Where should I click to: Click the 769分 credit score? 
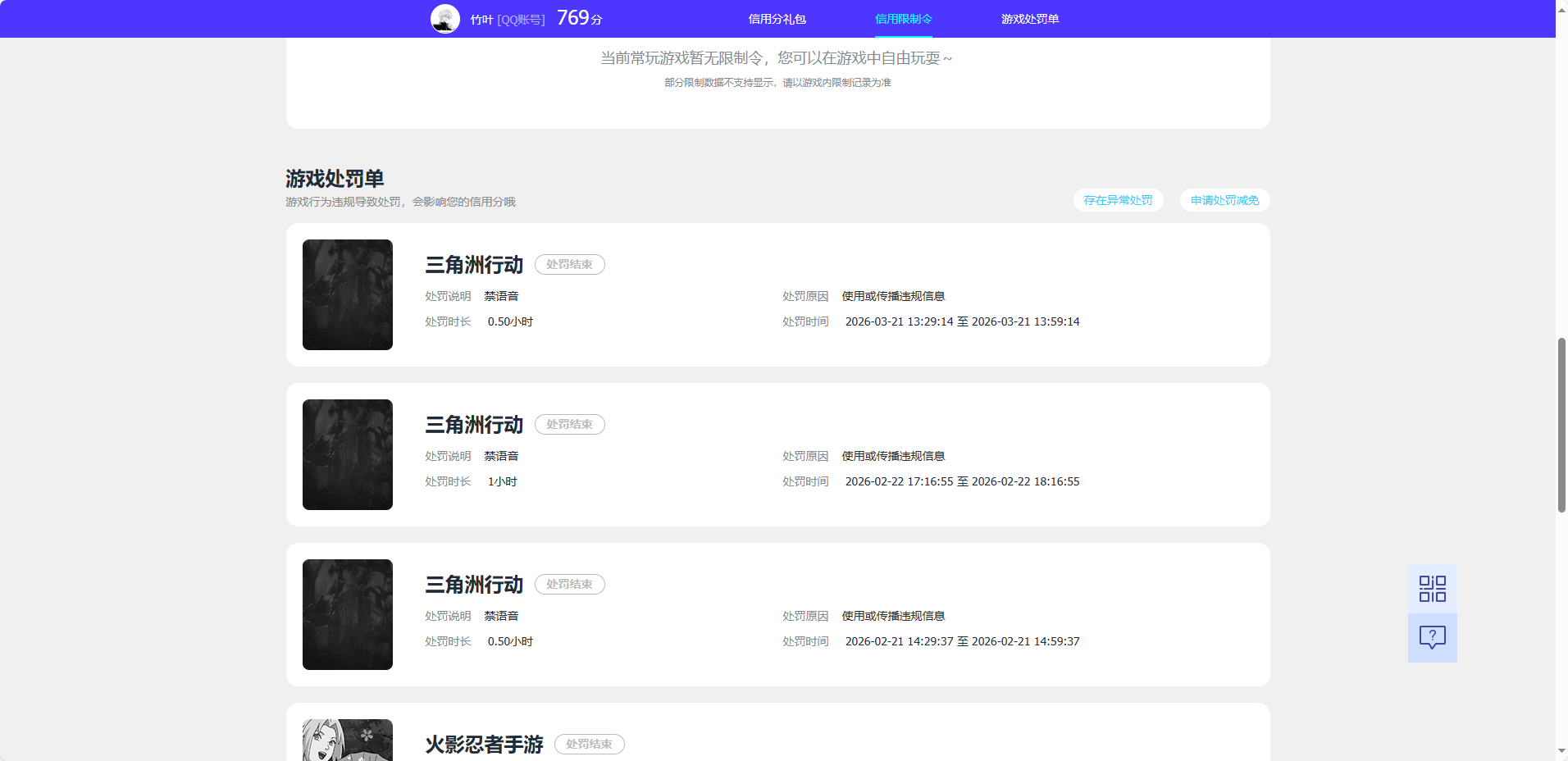pyautogui.click(x=580, y=18)
